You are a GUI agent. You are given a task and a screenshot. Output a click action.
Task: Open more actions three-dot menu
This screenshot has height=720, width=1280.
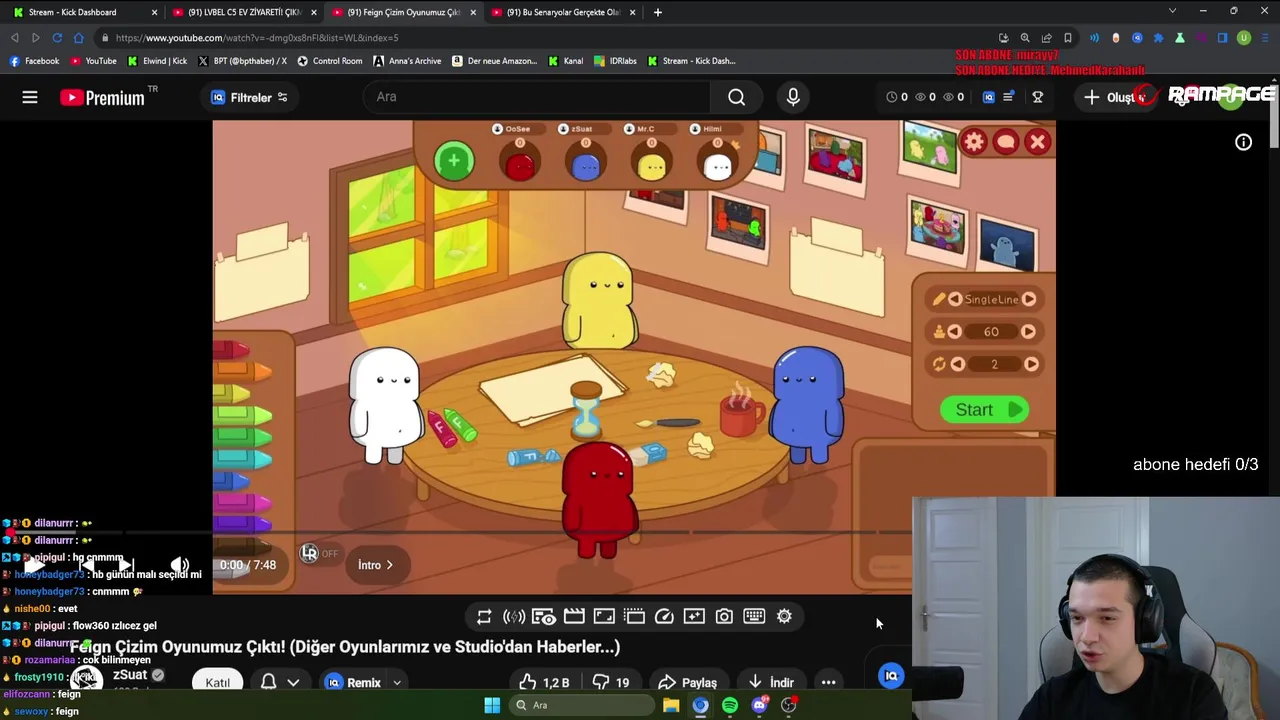[828, 682]
